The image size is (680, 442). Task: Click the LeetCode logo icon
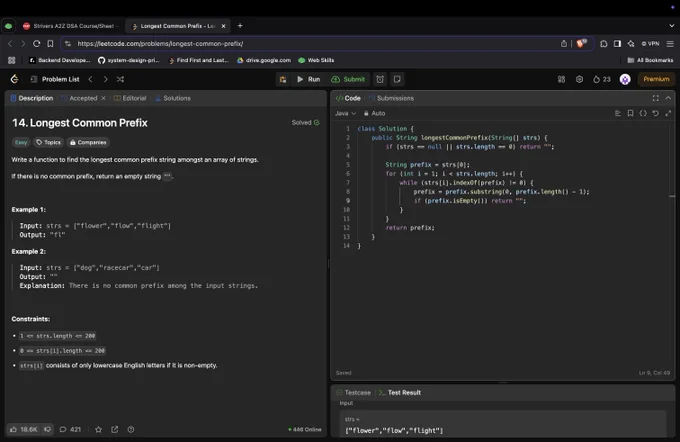click(14, 79)
